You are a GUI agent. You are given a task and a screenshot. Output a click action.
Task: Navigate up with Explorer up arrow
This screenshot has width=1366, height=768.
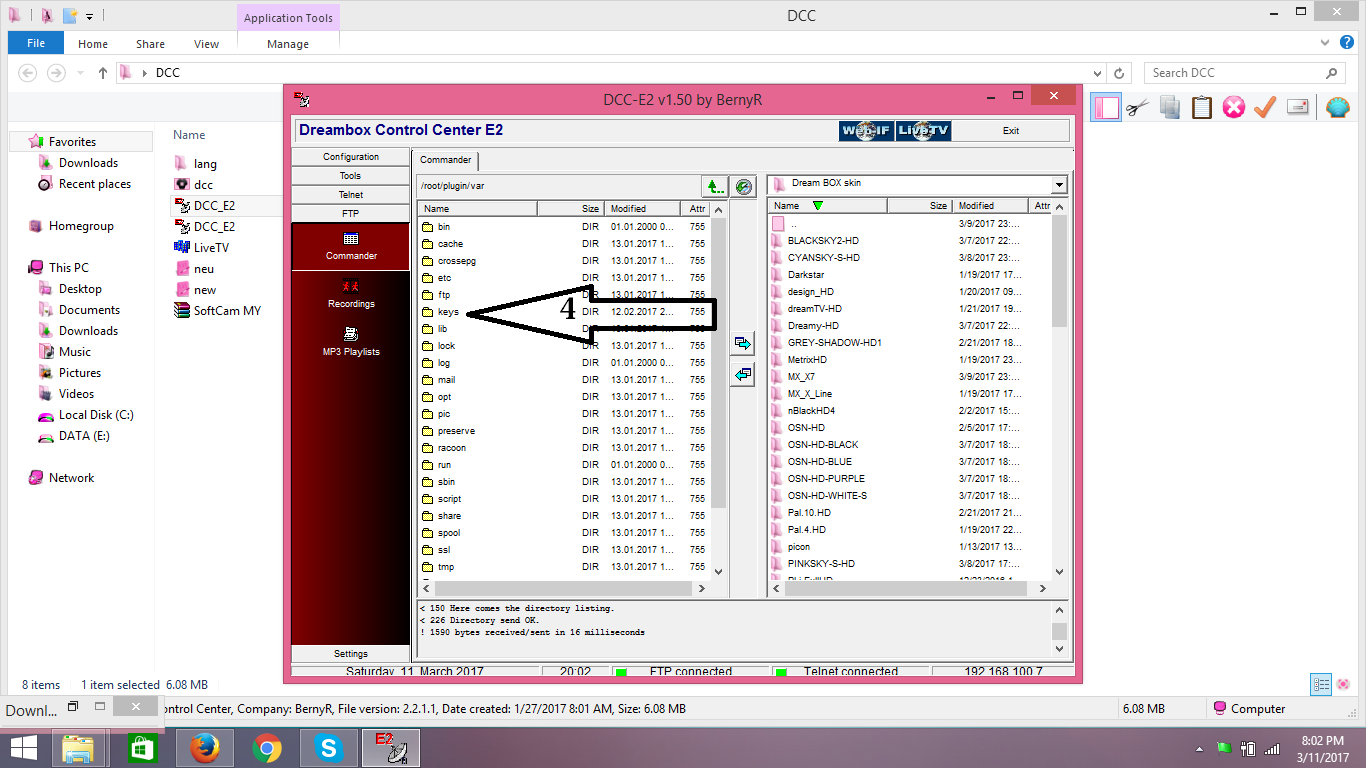(x=103, y=73)
